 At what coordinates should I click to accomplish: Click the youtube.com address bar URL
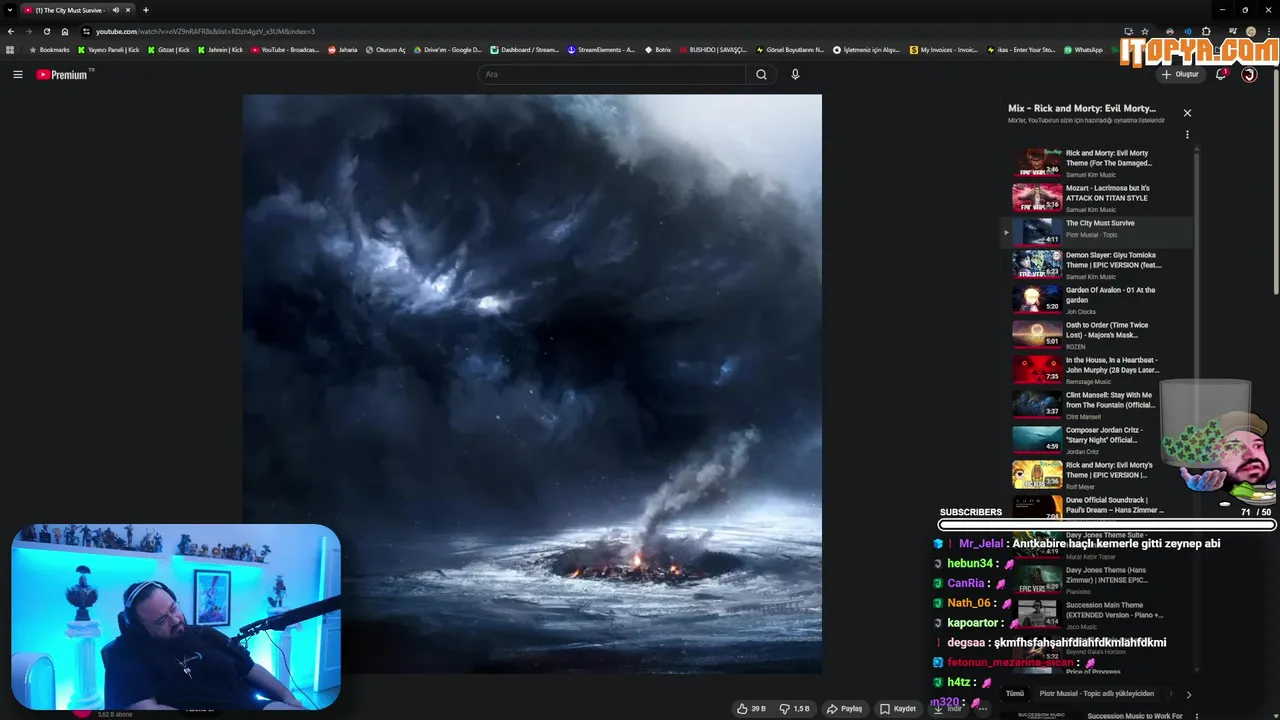tap(205, 31)
